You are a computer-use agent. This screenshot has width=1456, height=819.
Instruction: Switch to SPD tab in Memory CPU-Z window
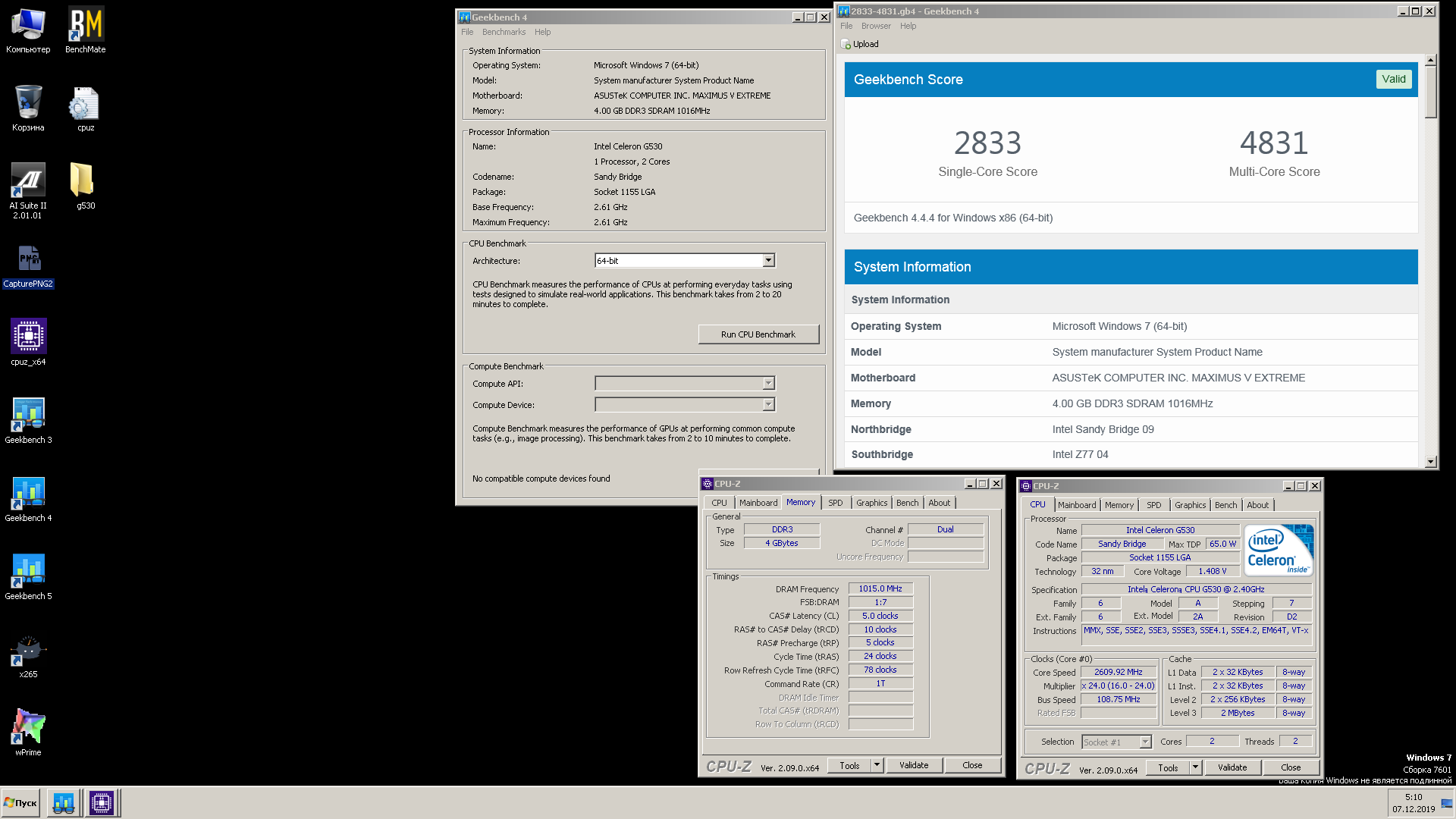pyautogui.click(x=835, y=503)
